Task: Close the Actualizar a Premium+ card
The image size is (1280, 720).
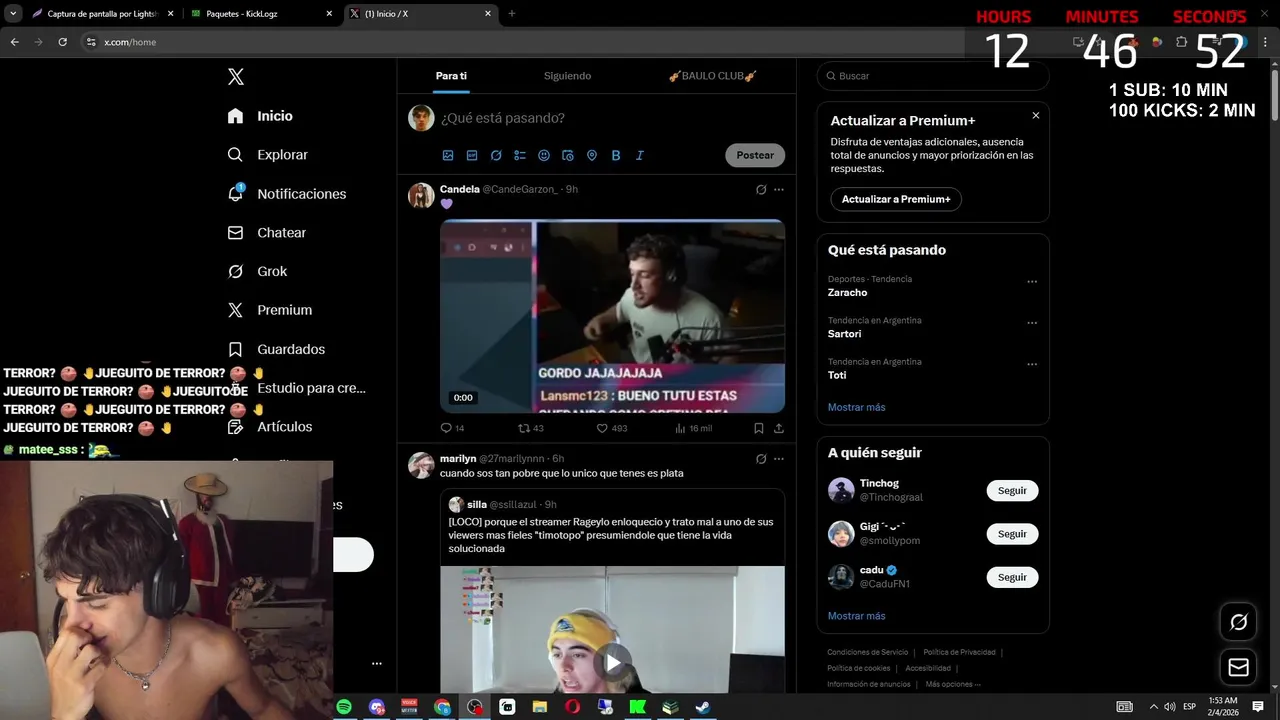Action: tap(1035, 116)
